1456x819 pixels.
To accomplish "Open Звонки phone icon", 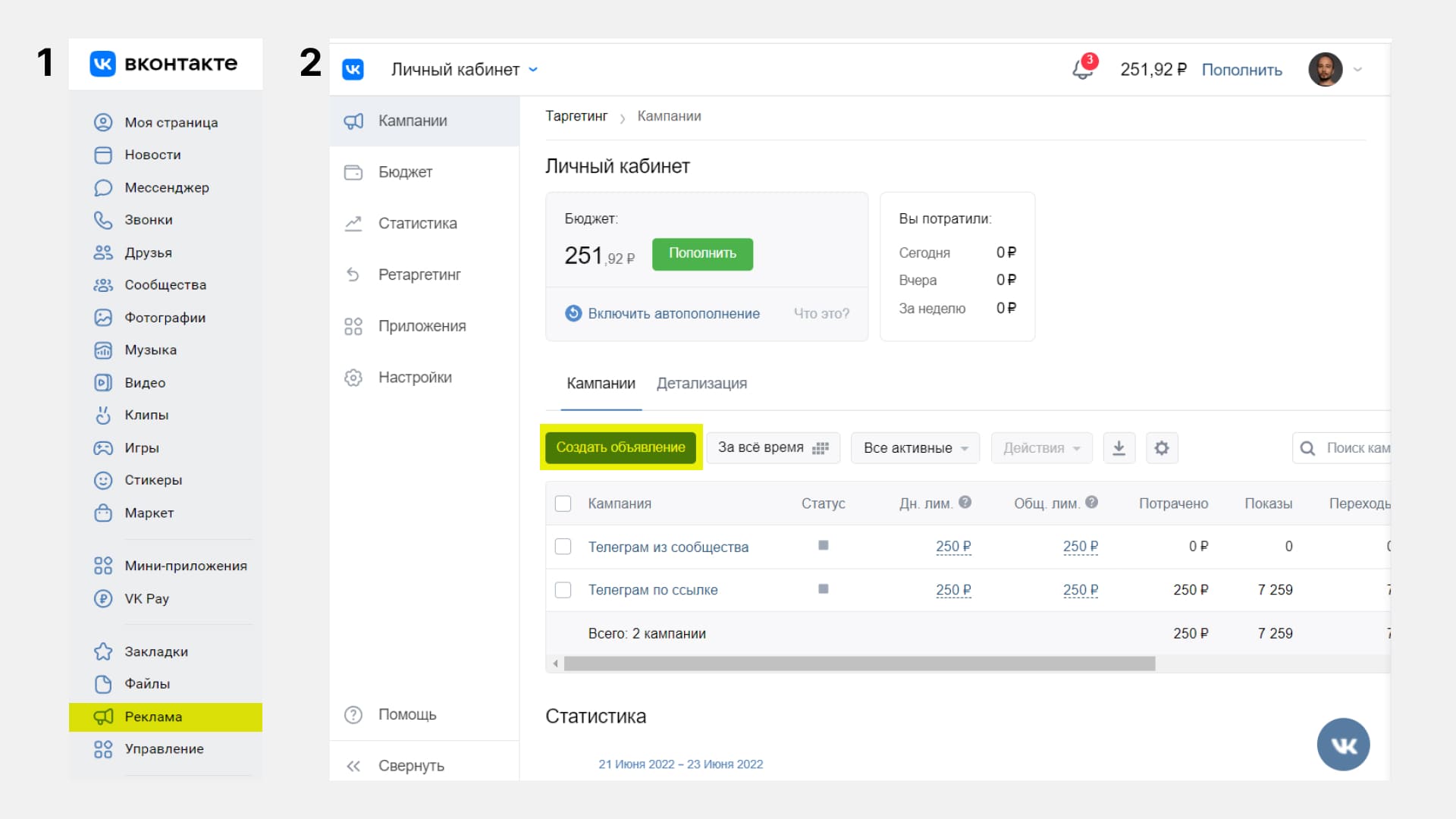I will coord(103,220).
